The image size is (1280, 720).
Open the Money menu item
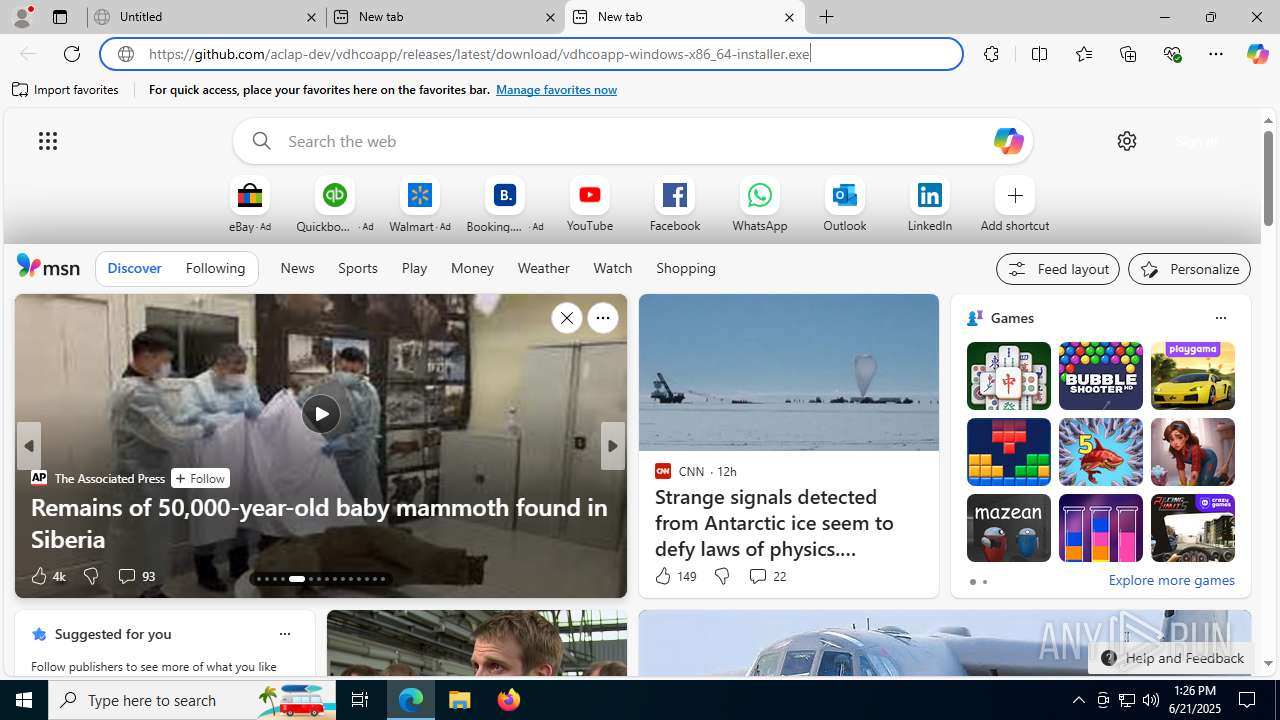pos(472,268)
